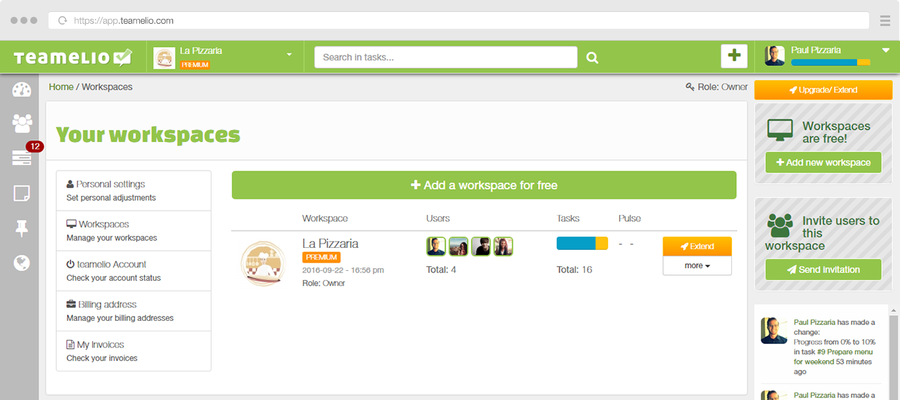This screenshot has height=400, width=900.
Task: Open Workspaces menu item
Action: point(134,231)
